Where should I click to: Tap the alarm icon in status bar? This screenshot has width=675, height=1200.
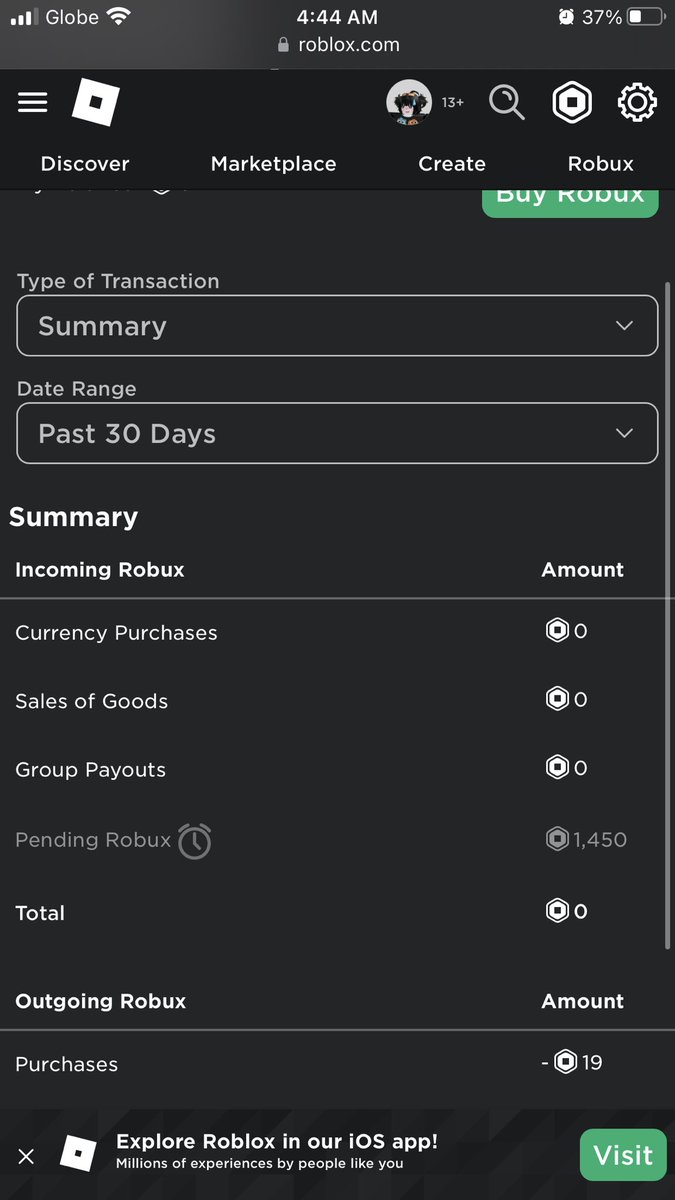pyautogui.click(x=566, y=17)
